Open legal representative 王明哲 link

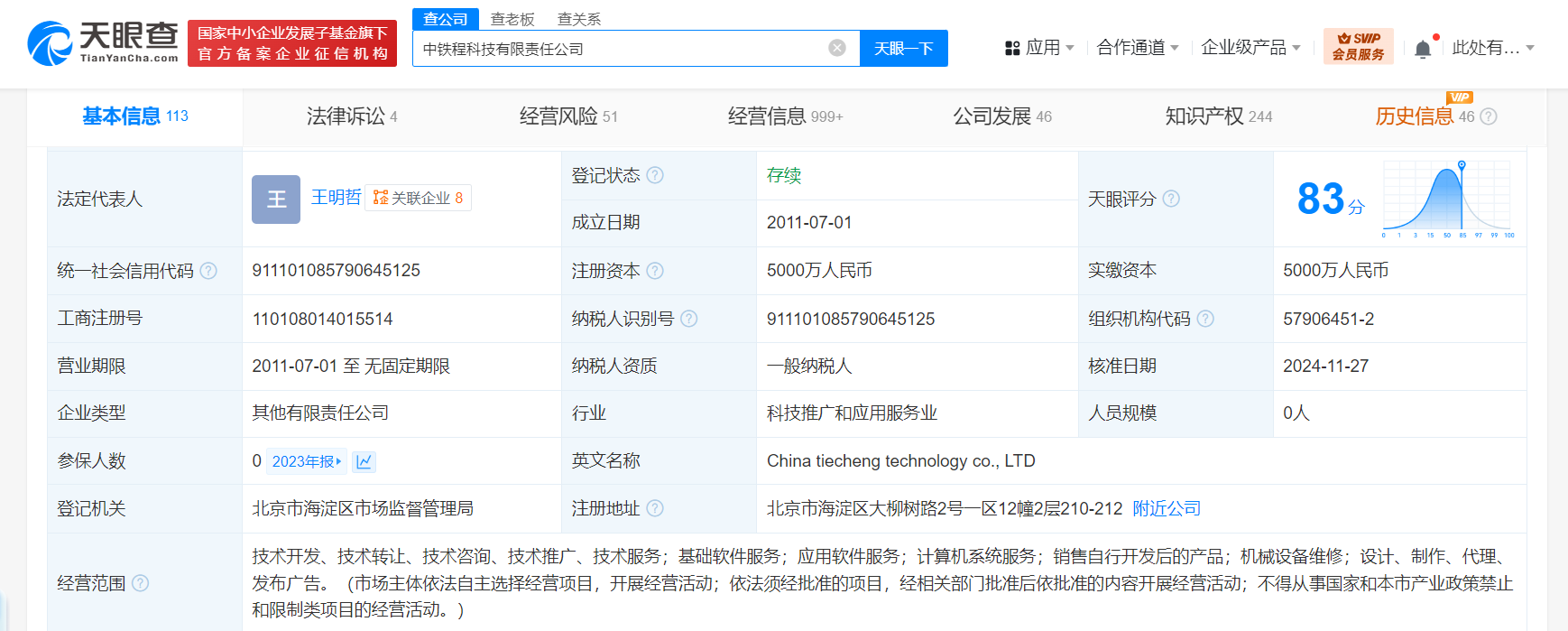(336, 197)
